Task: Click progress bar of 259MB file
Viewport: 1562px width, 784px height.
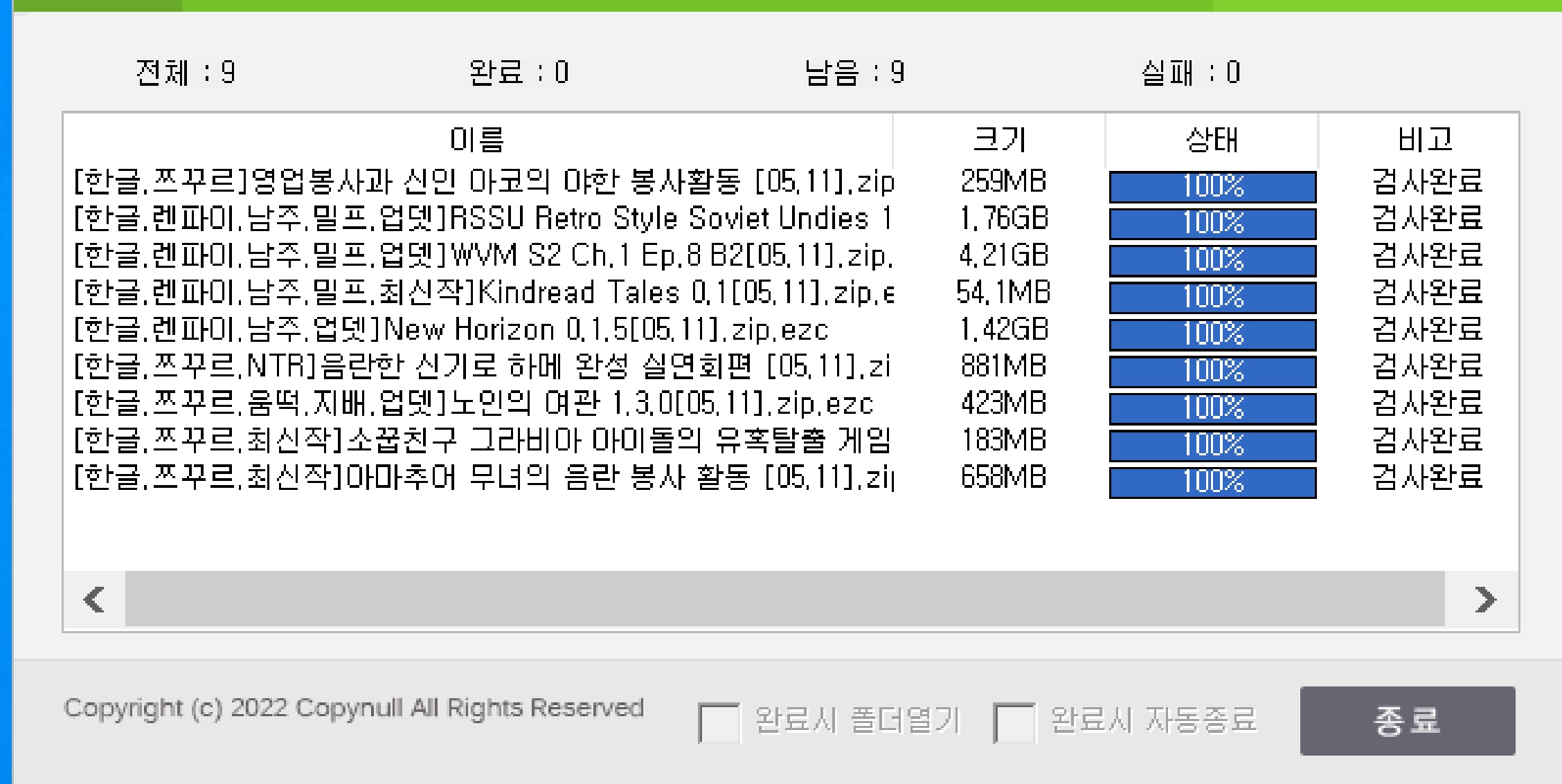Action: tap(1212, 187)
